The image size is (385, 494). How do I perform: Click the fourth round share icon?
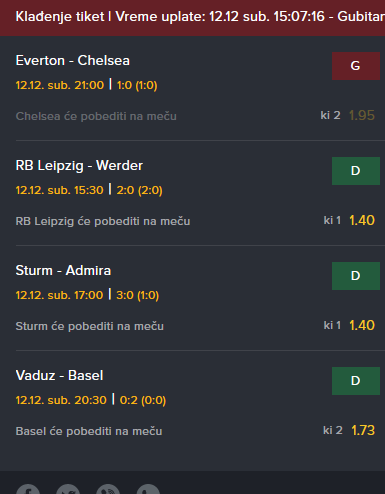(148, 490)
